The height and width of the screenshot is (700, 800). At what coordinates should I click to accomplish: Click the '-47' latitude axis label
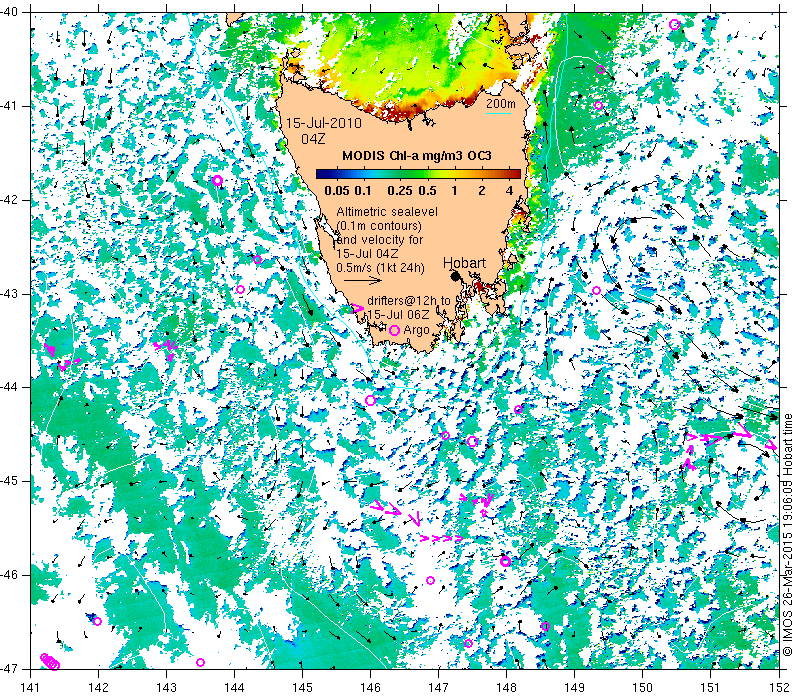(x=10, y=668)
